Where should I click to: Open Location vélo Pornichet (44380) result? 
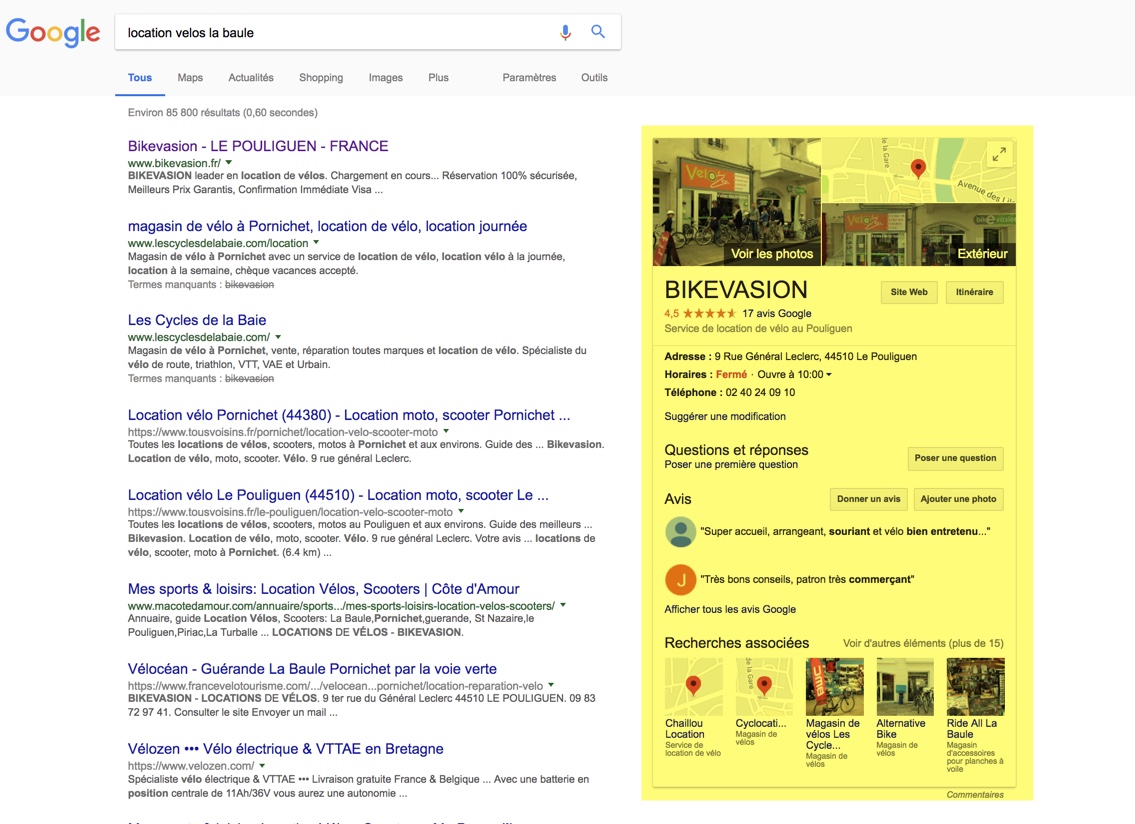point(349,415)
